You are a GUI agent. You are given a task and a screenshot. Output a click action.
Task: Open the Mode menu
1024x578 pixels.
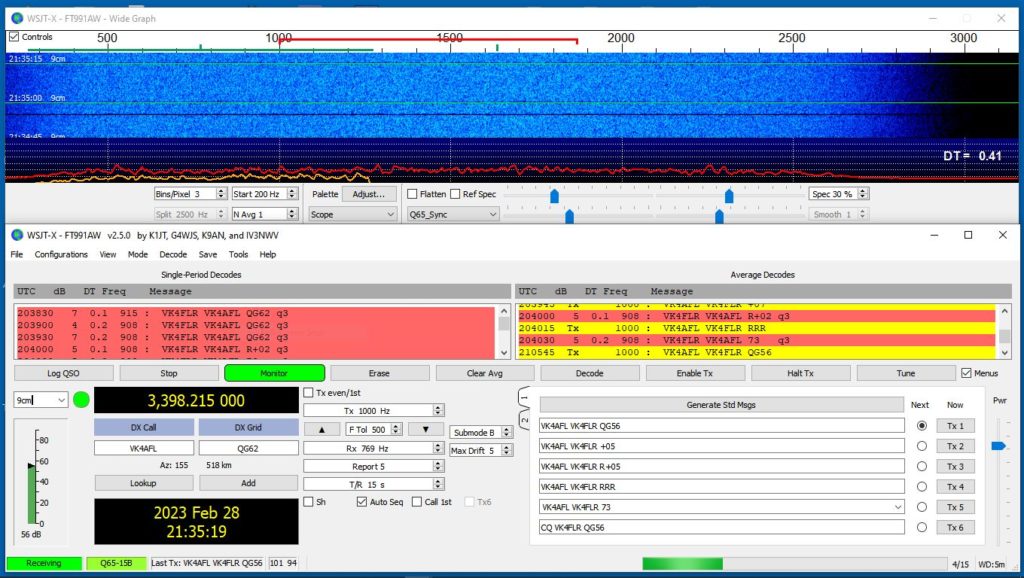coord(137,254)
